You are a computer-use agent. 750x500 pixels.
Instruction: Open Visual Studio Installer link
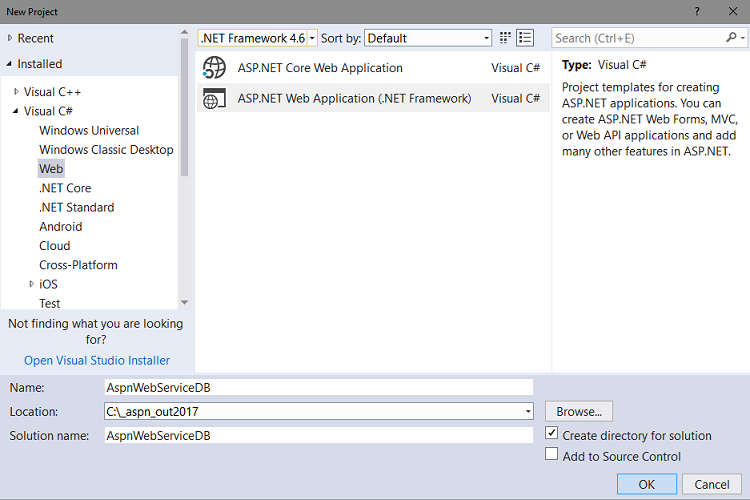pyautogui.click(x=97, y=360)
